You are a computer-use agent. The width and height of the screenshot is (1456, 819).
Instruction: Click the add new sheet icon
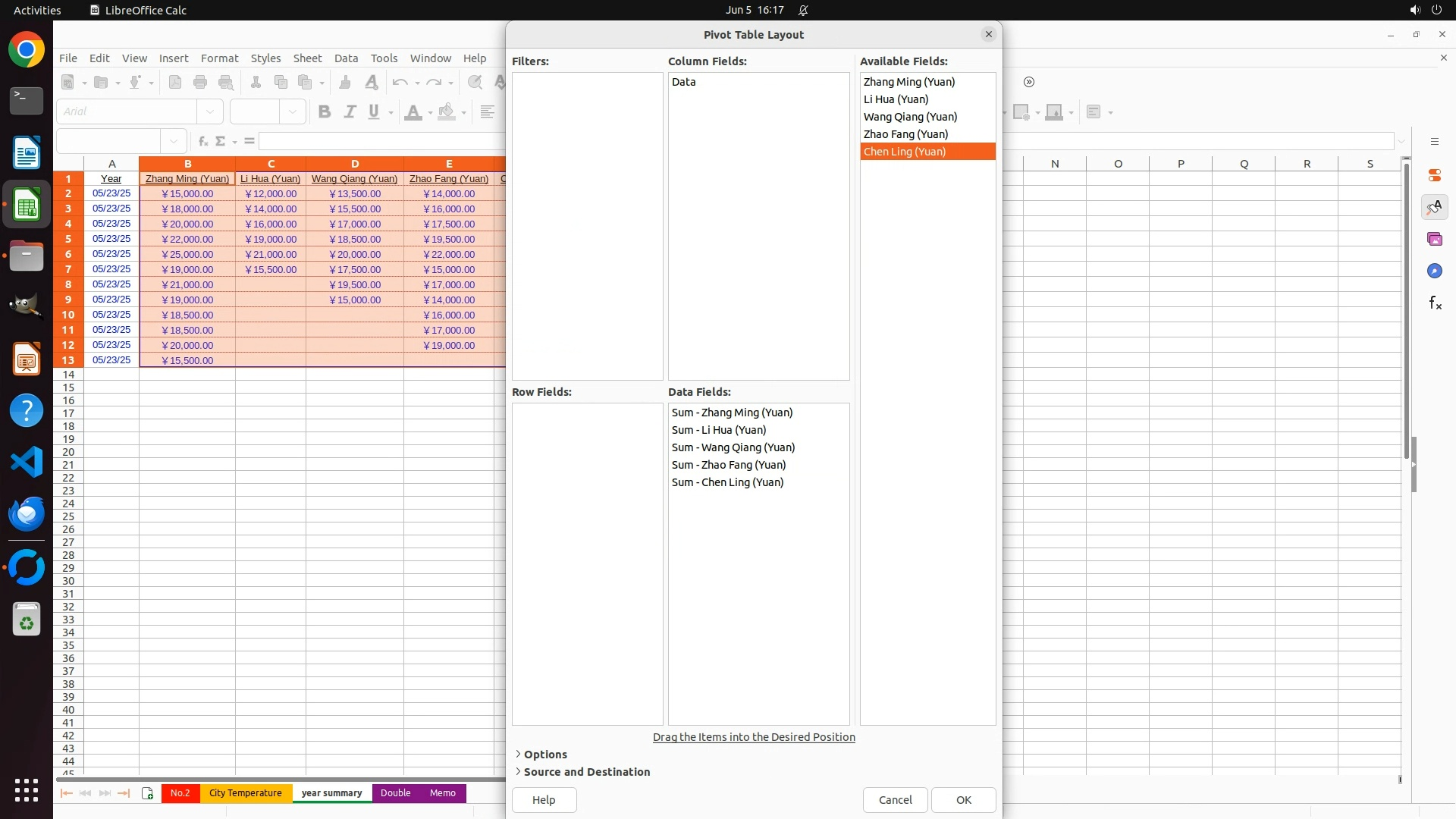point(147,793)
